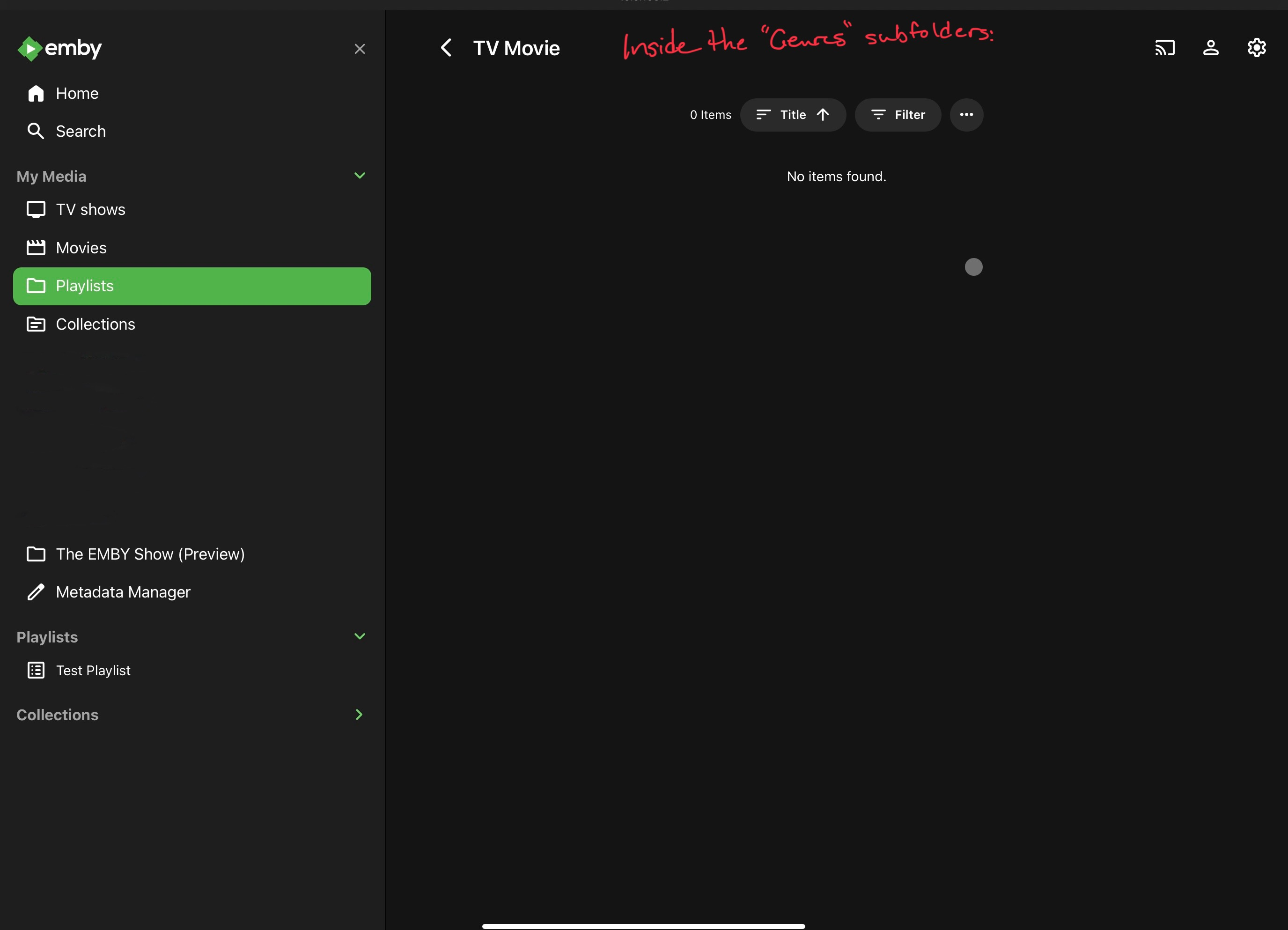Collapse the Playlists section chevron
The width and height of the screenshot is (1288, 930).
[360, 636]
